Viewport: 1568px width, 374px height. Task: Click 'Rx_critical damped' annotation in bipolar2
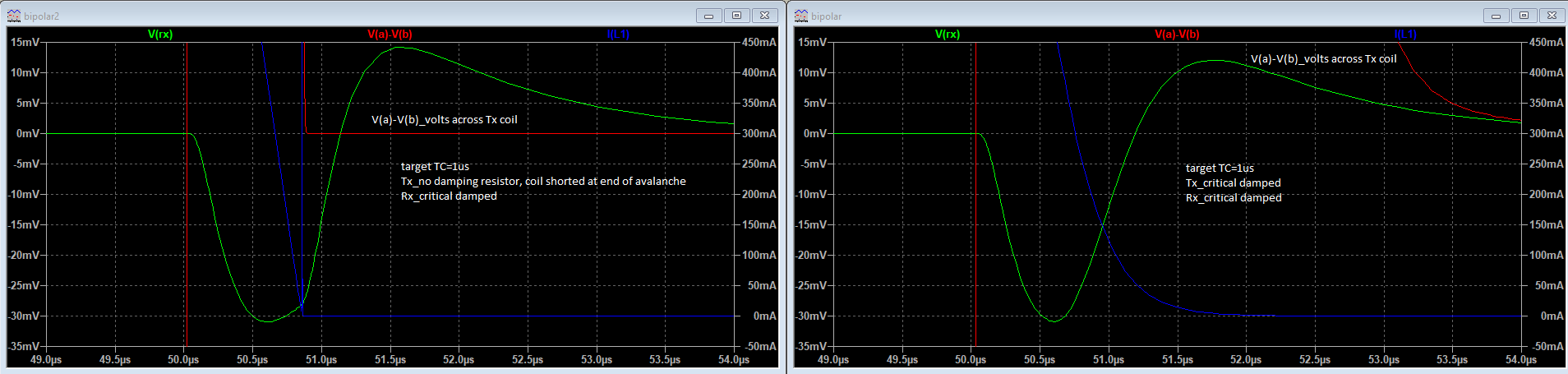click(449, 196)
